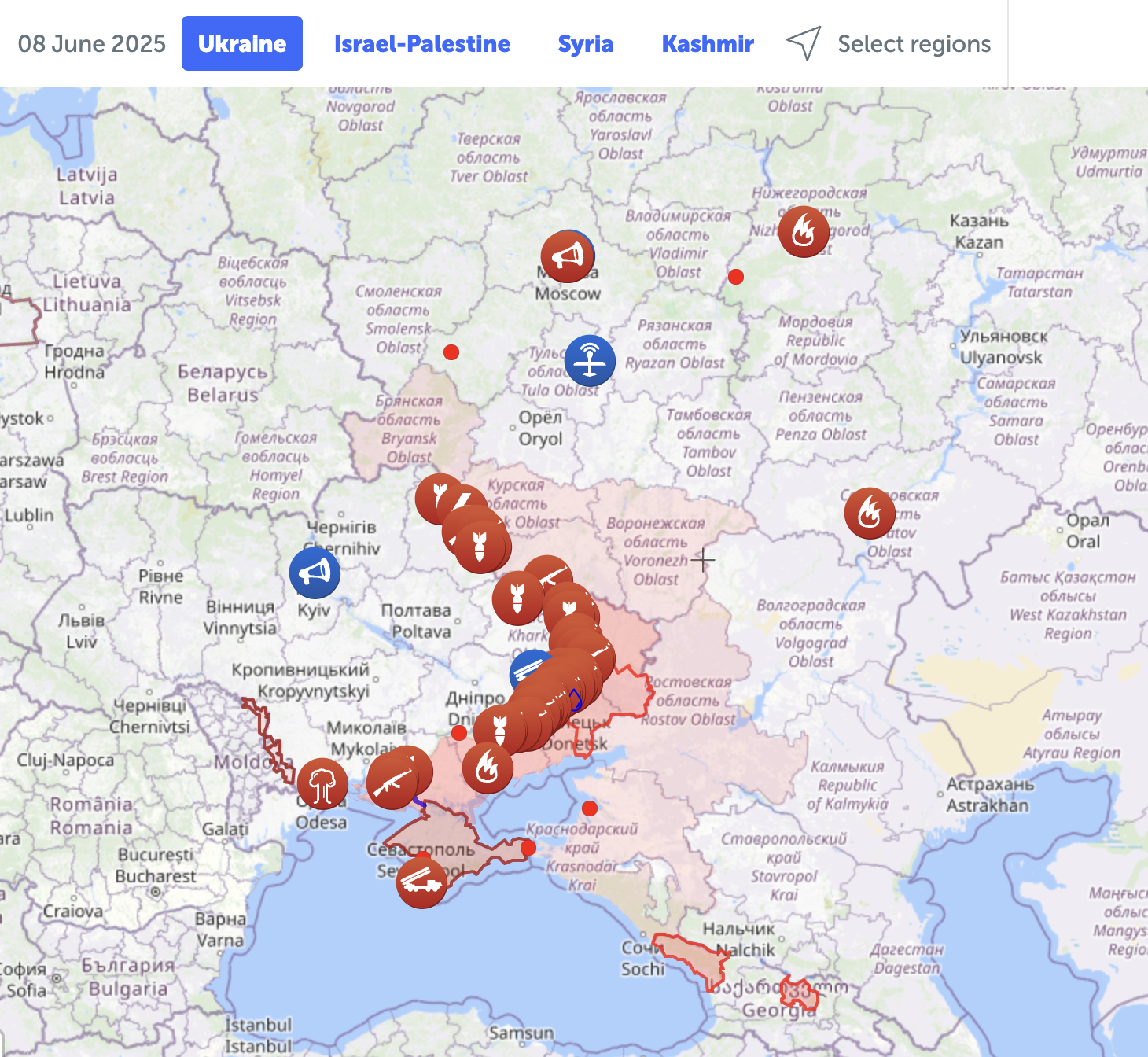Open the blue megaphone marker above Kyiv

tap(315, 573)
